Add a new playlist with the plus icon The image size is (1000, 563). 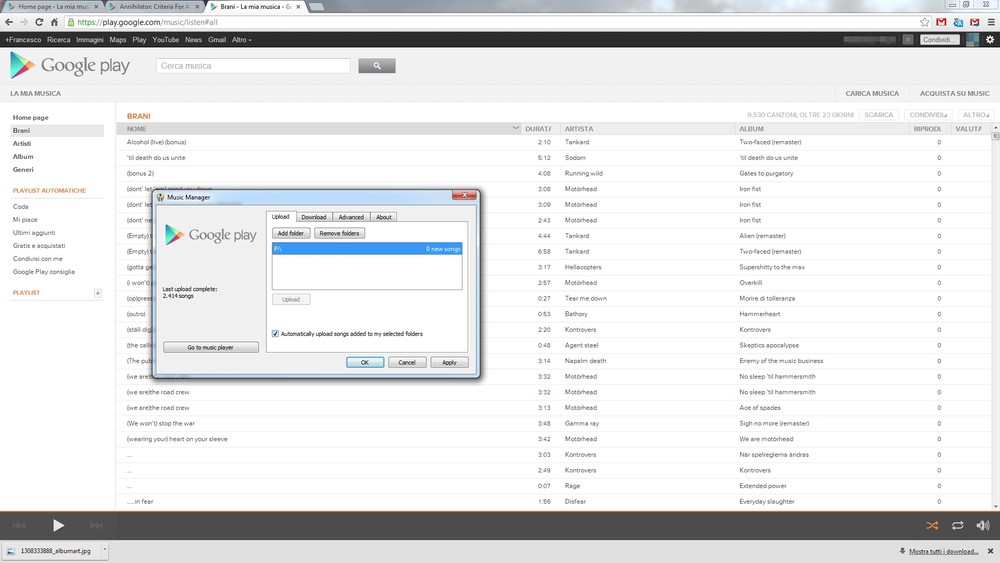pyautogui.click(x=97, y=293)
